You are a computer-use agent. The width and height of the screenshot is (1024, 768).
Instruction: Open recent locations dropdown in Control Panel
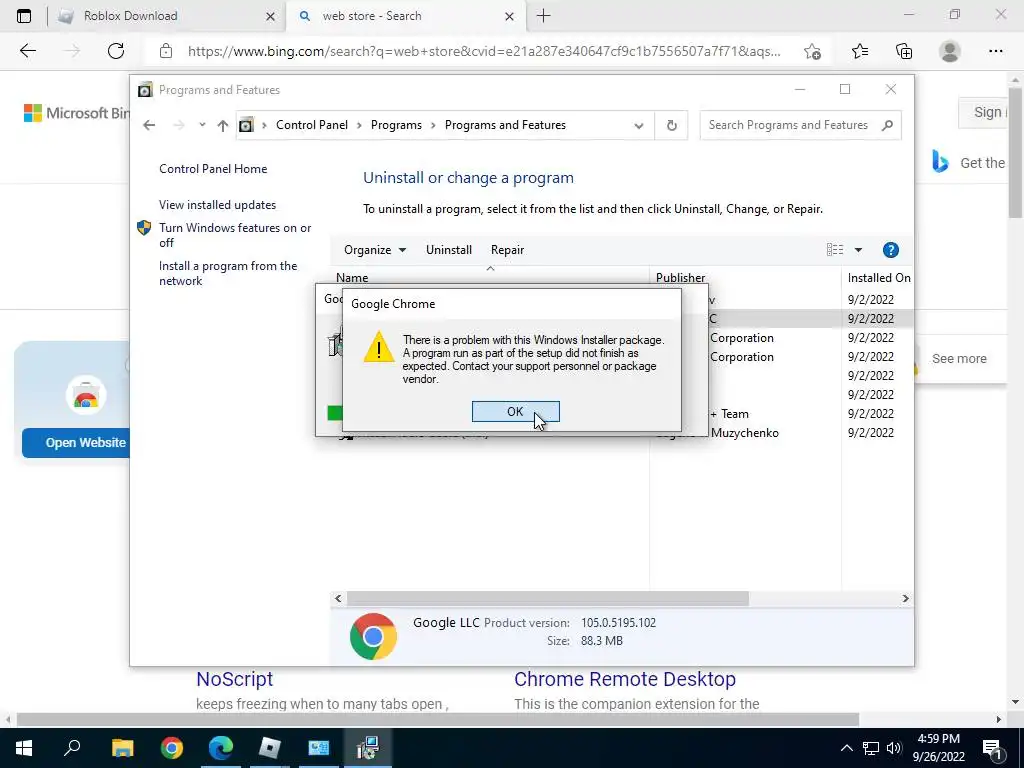click(x=202, y=125)
